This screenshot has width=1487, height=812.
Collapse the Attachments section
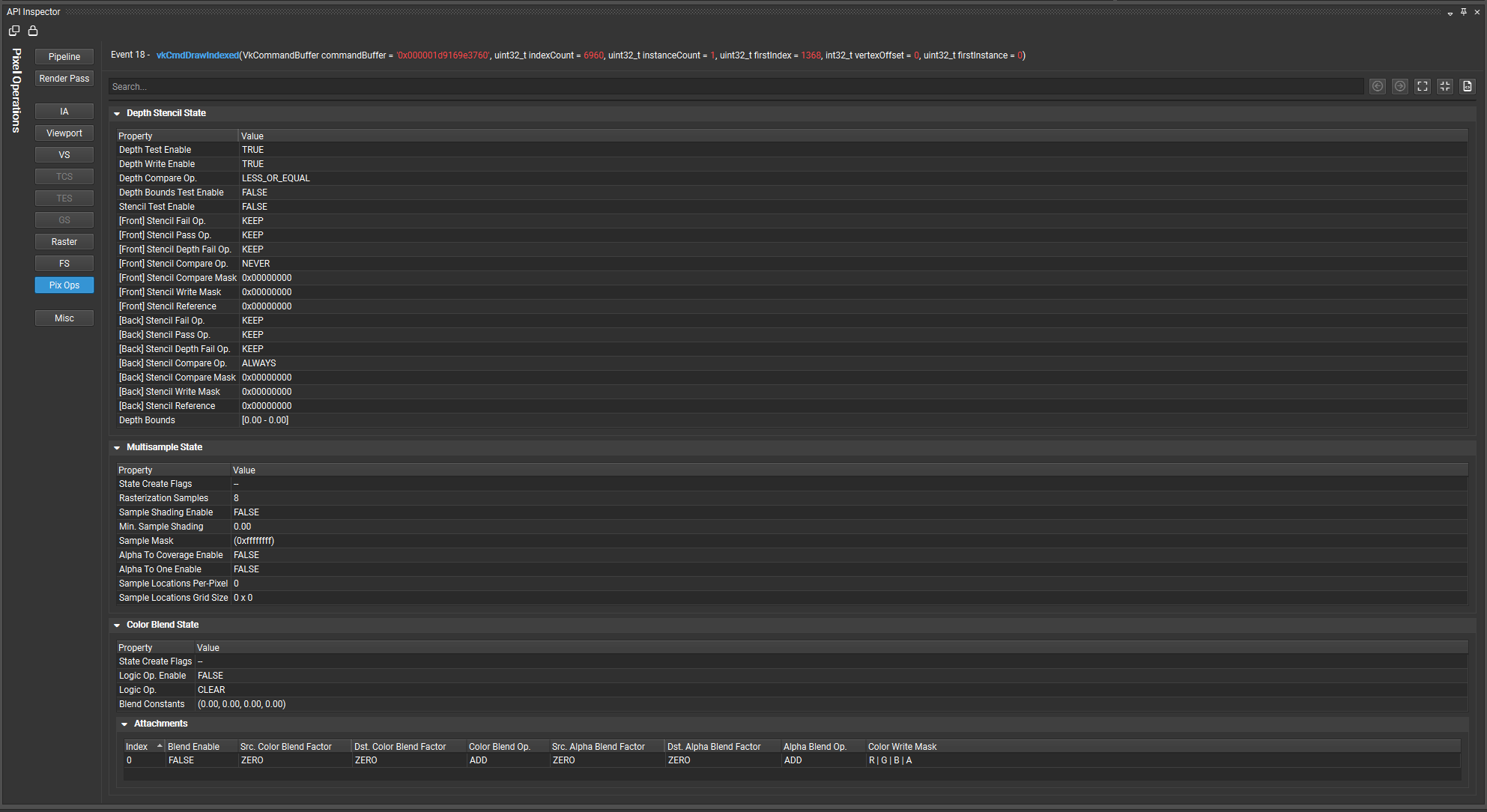[124, 723]
